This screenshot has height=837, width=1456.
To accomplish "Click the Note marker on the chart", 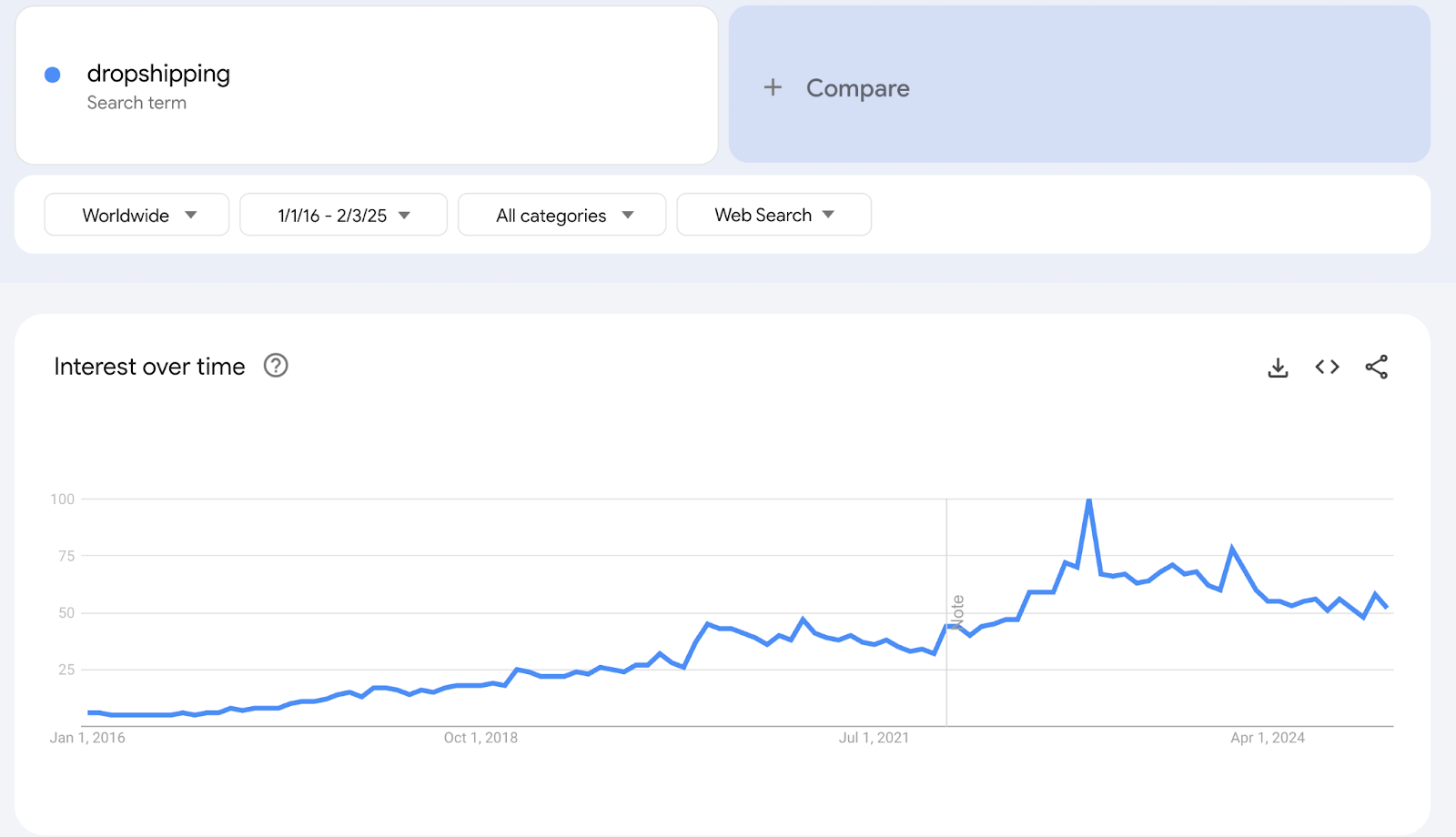I will pos(957,610).
